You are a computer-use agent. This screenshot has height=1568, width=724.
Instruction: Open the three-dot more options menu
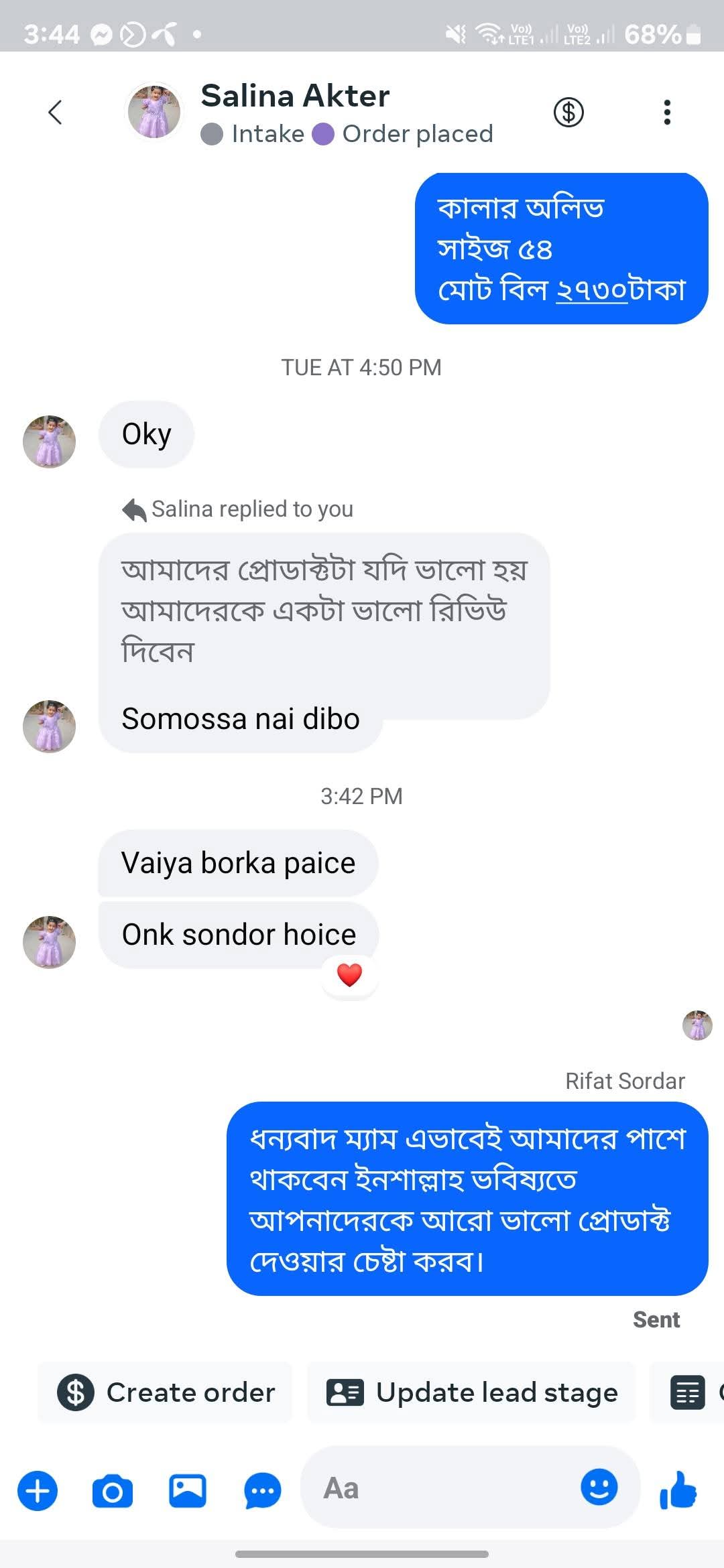point(666,112)
